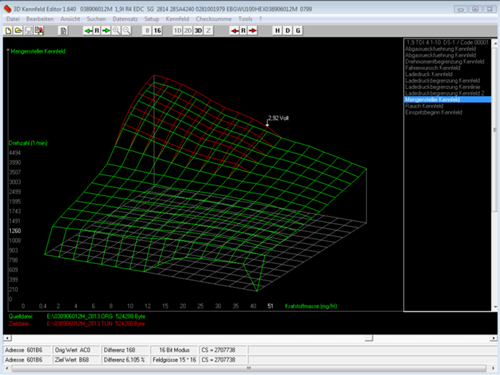Open the Setup menu

pyautogui.click(x=151, y=19)
